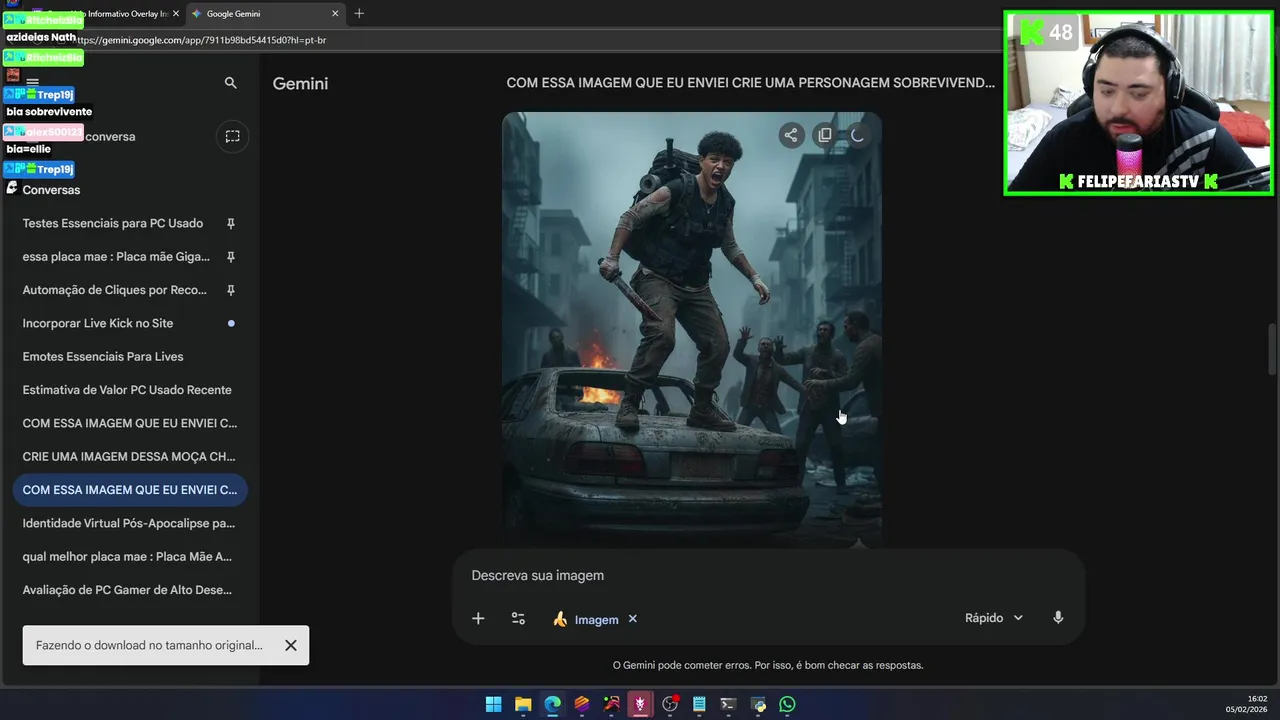Screen dimensions: 1280x720
Task: Unpin 'essa placa mae : Placa mãe Giga...' chat
Action: coord(231,257)
